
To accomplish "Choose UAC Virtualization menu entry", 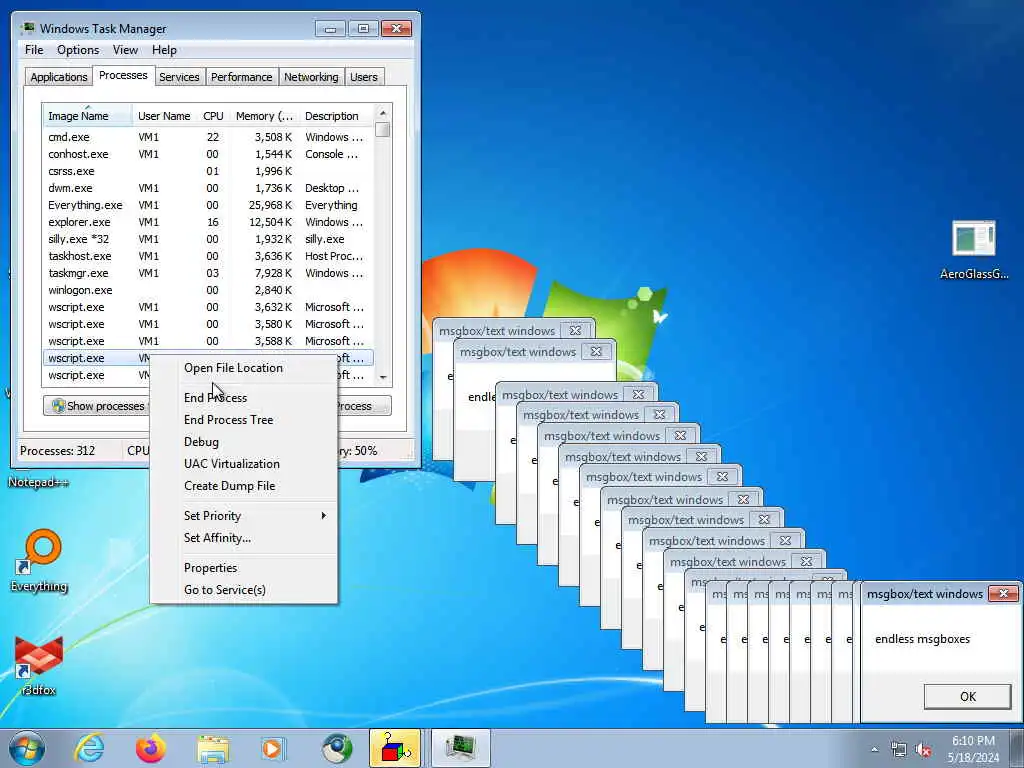I will 244,464.
